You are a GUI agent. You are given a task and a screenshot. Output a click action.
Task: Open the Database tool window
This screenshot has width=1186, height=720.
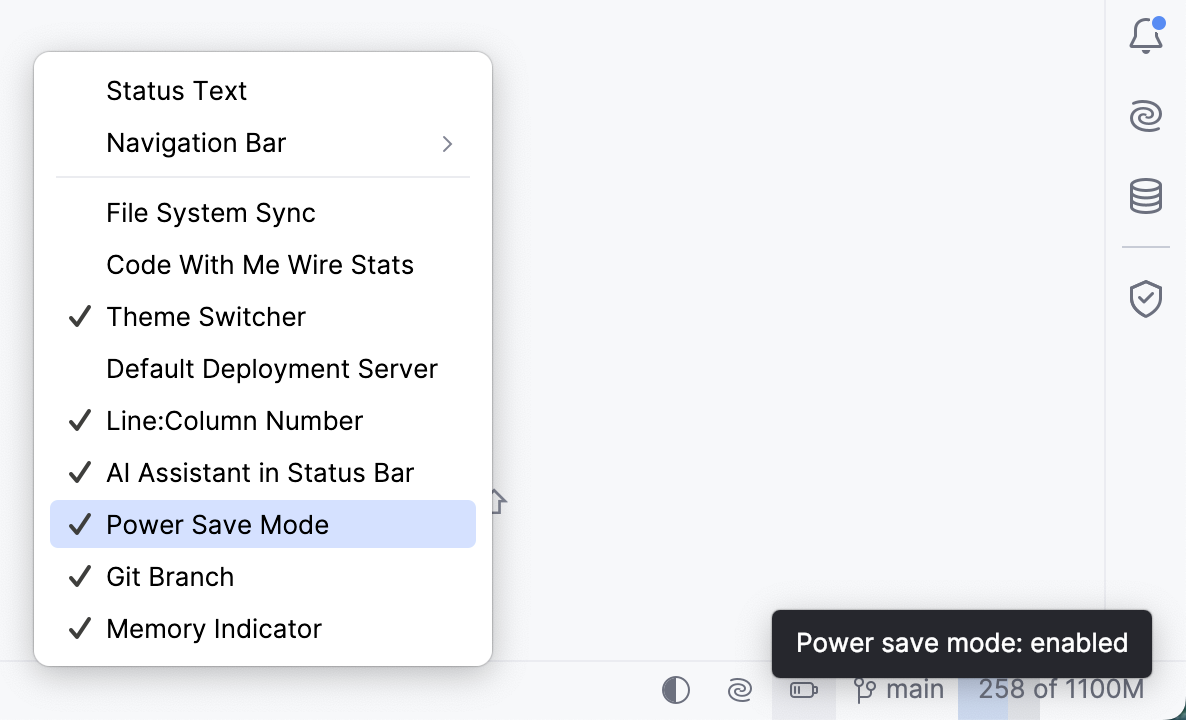pyautogui.click(x=1145, y=196)
